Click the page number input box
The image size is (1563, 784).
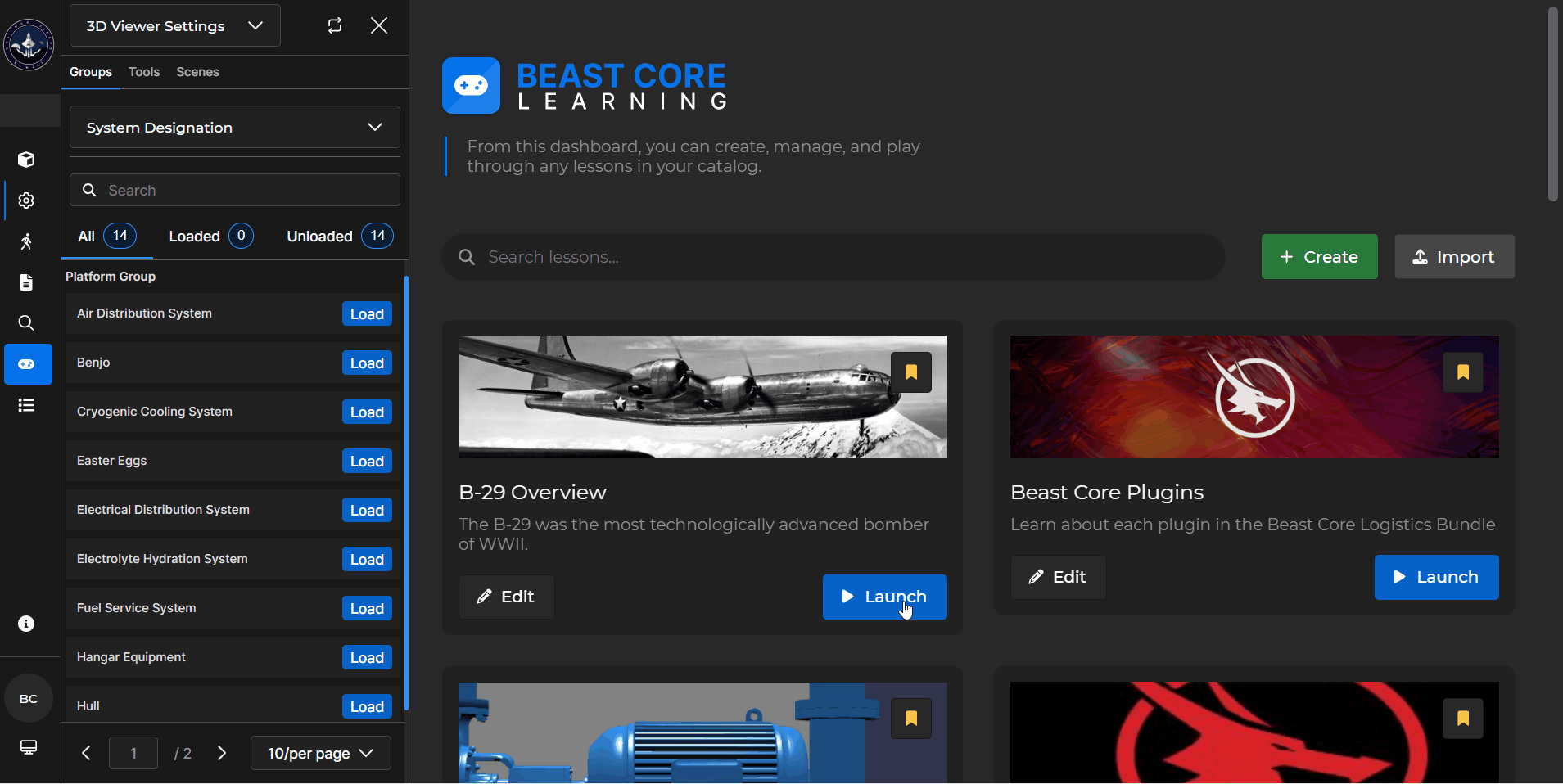133,753
